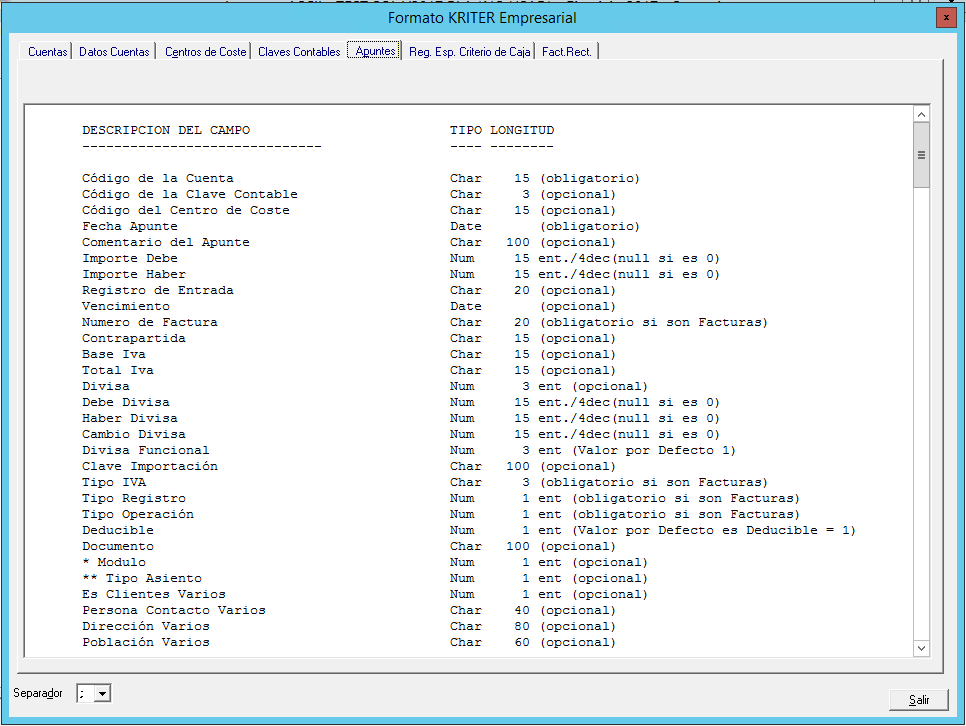Select the 'Base Iva' line

tap(349, 354)
